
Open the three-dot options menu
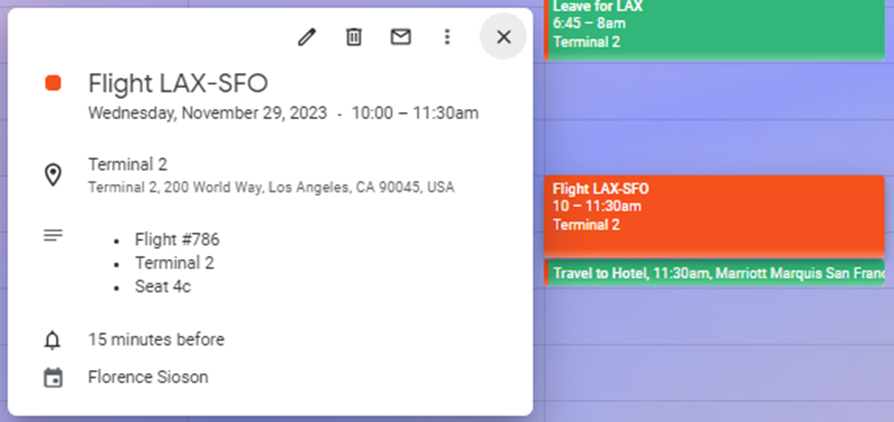447,37
